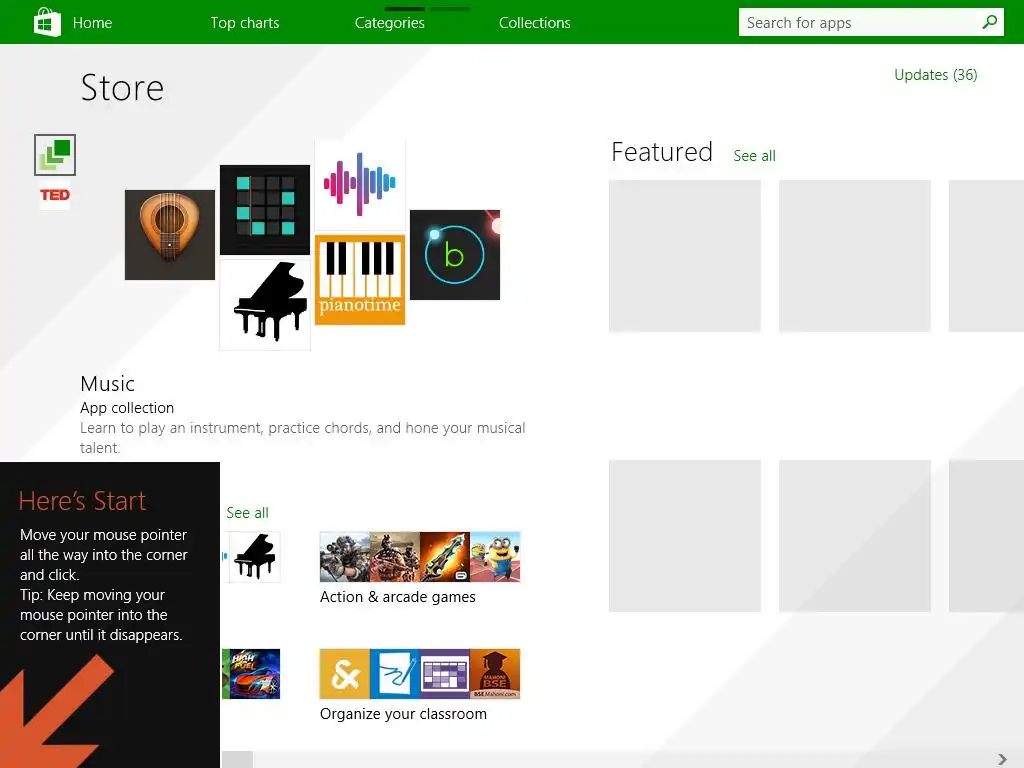The height and width of the screenshot is (768, 1024).
Task: Open the Music collection title
Action: (108, 383)
